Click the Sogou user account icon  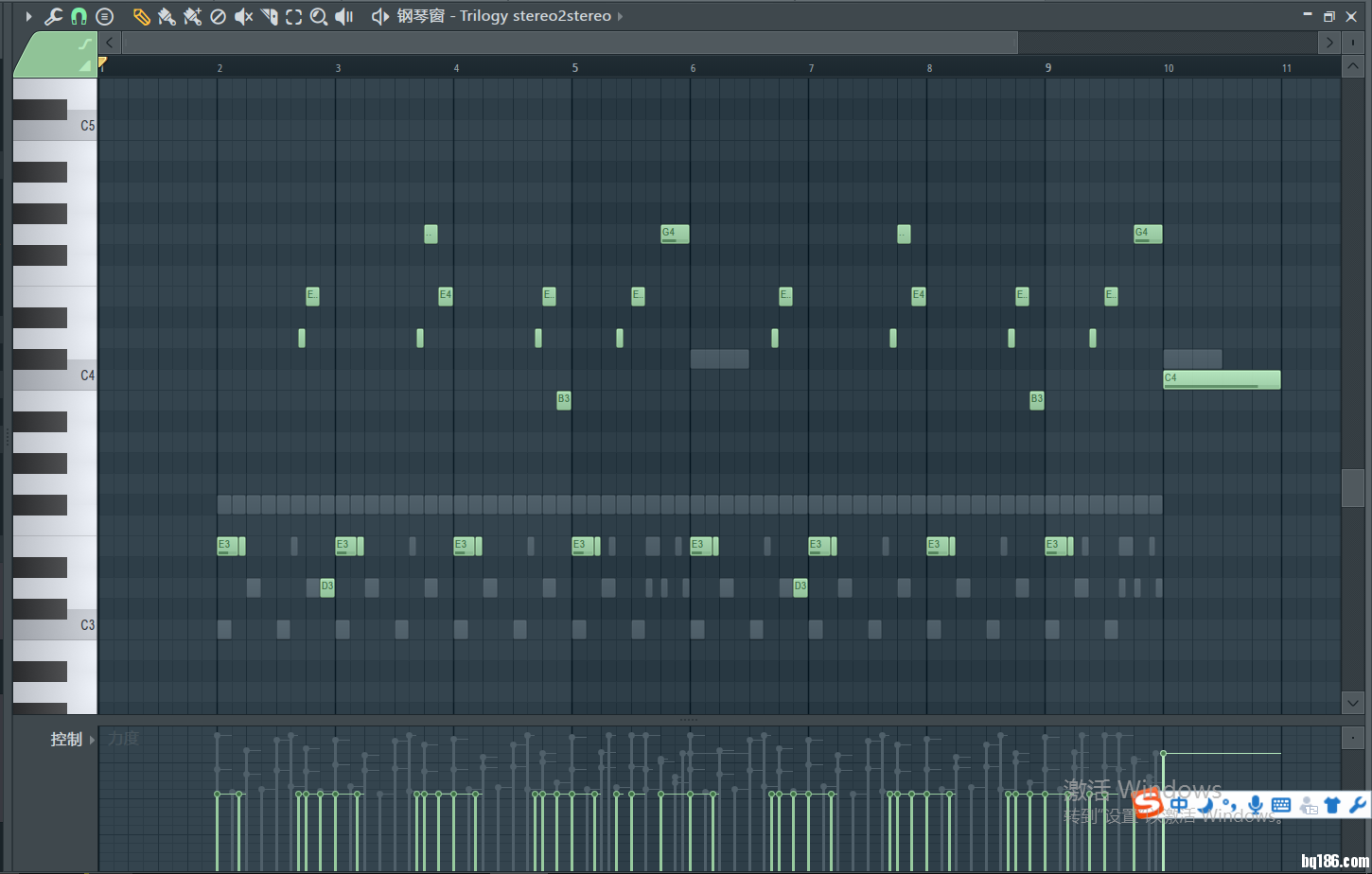[1309, 806]
